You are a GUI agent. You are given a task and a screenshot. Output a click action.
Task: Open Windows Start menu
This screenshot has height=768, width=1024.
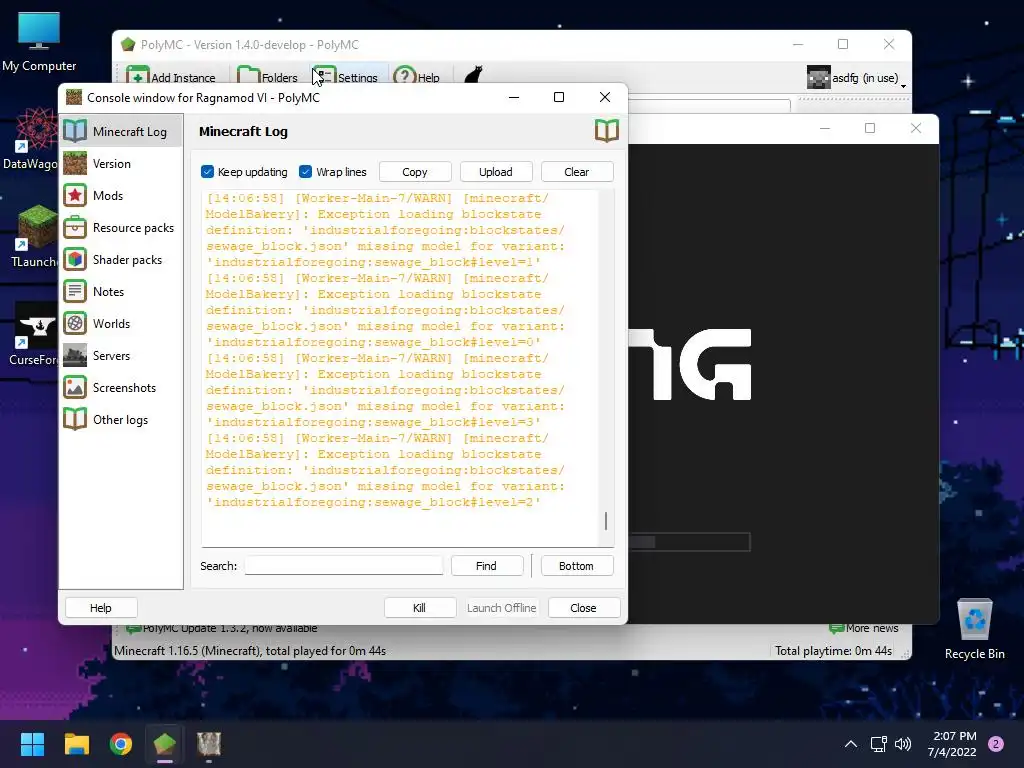[x=32, y=744]
